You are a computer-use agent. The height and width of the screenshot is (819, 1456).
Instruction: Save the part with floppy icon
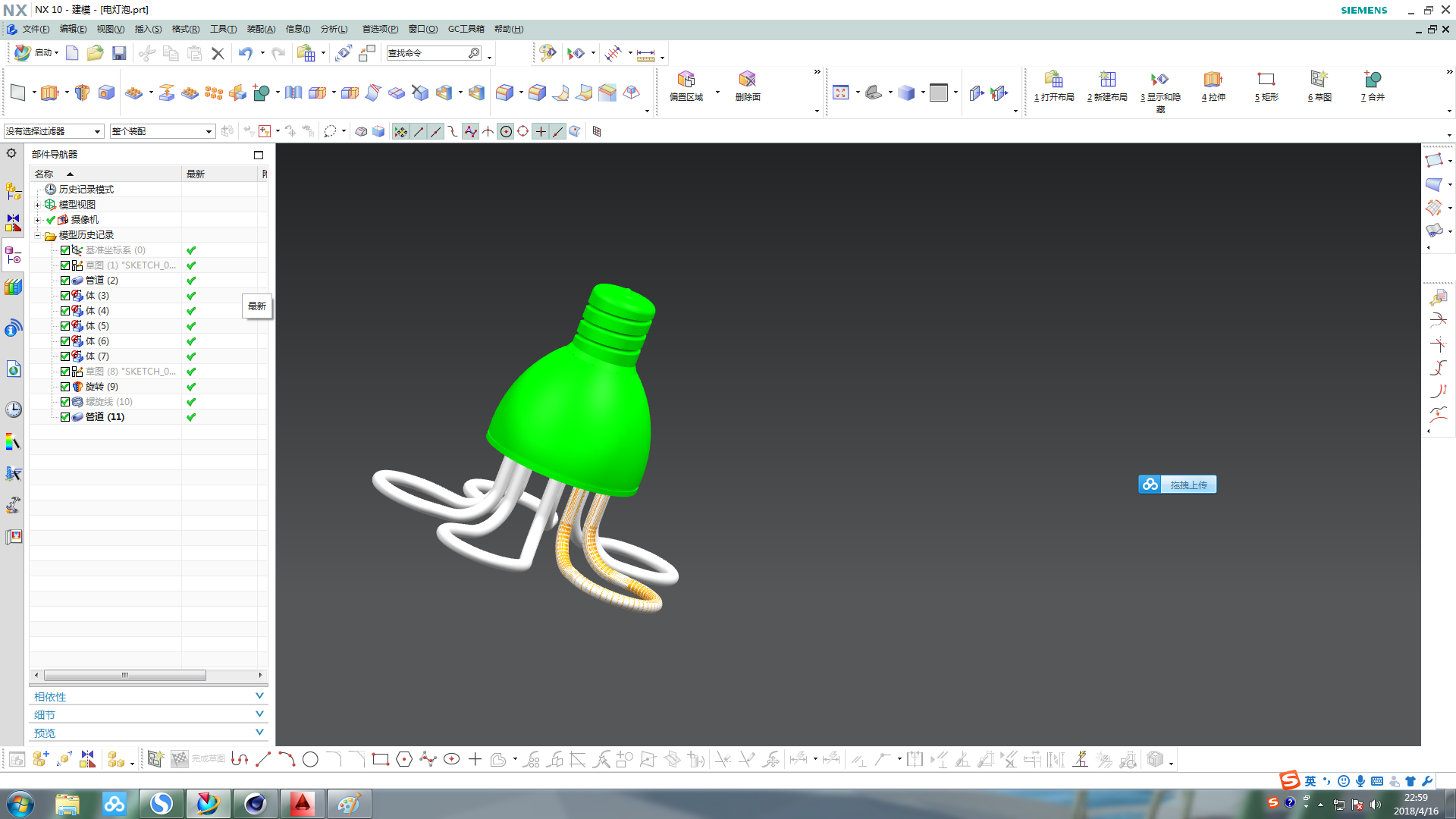[119, 53]
